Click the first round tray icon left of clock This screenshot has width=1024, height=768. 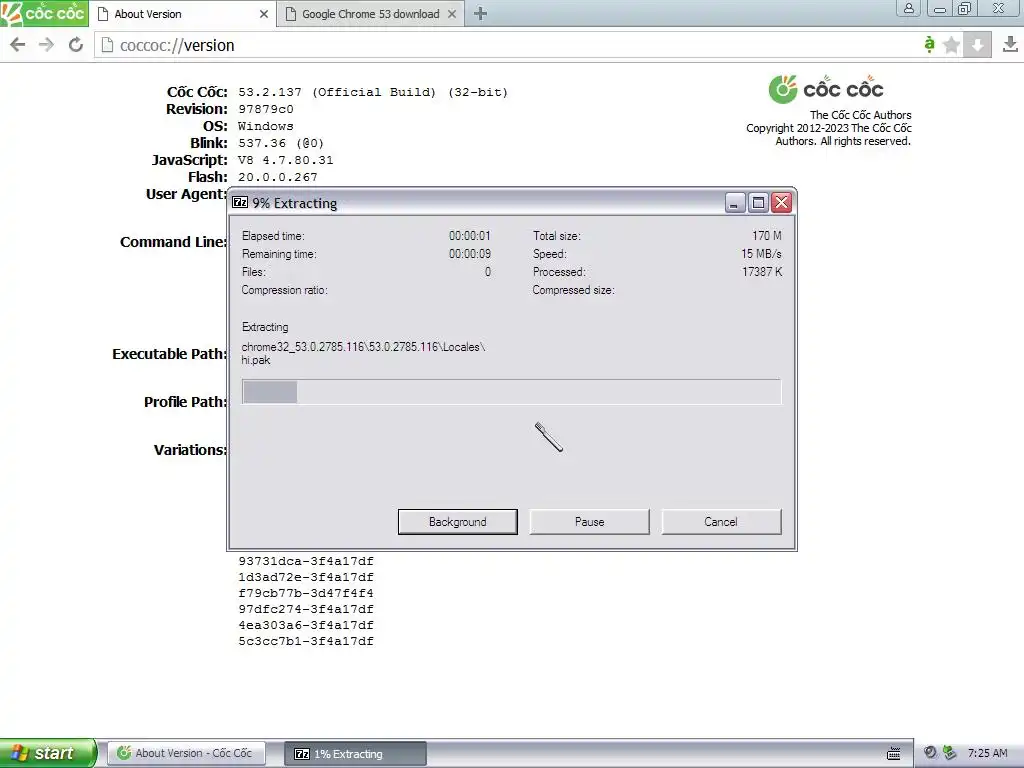pyautogui.click(x=930, y=753)
